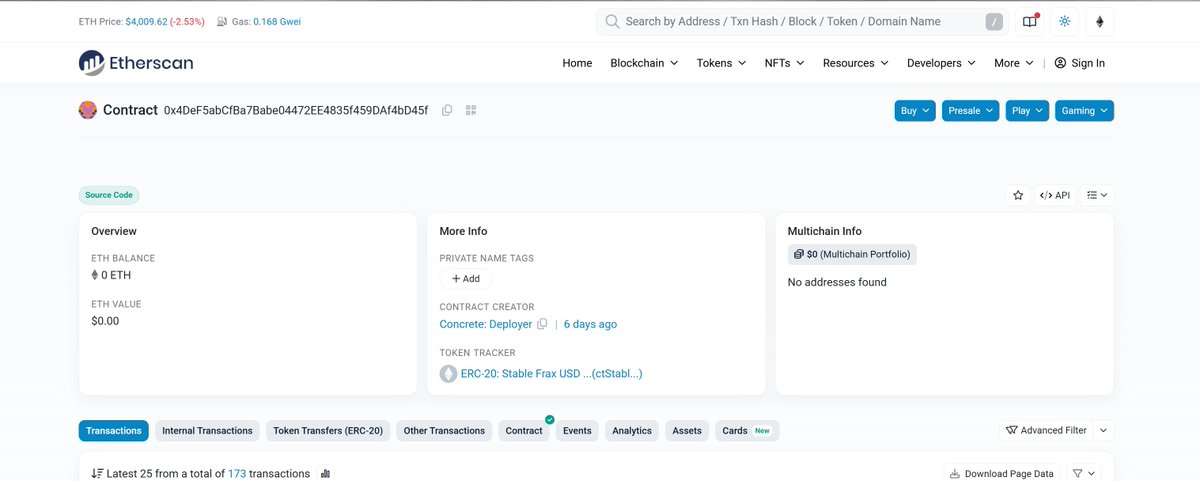The height and width of the screenshot is (481, 1200).
Task: Expand the Developers menu
Action: 941,63
